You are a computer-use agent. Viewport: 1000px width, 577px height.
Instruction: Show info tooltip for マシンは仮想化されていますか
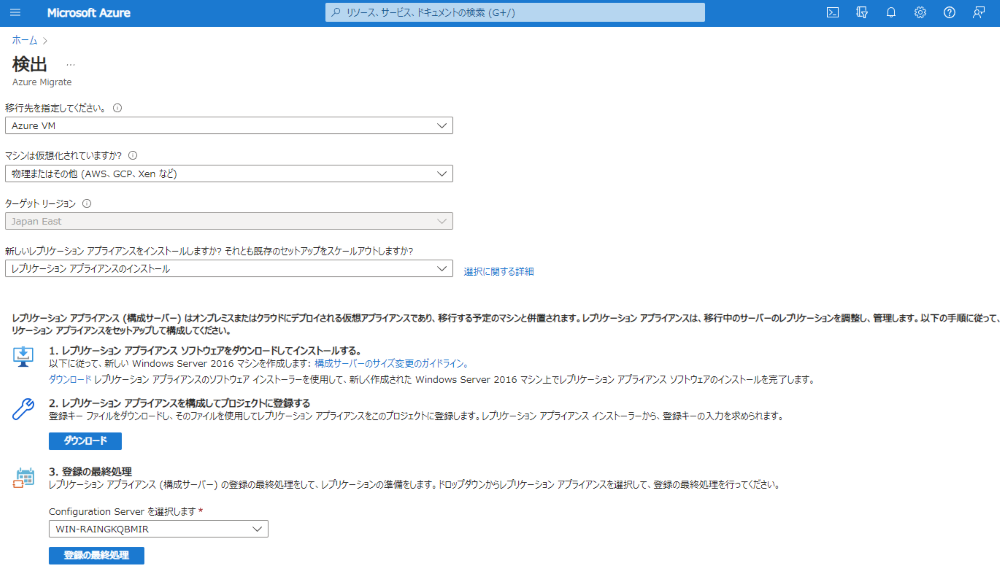[x=133, y=156]
